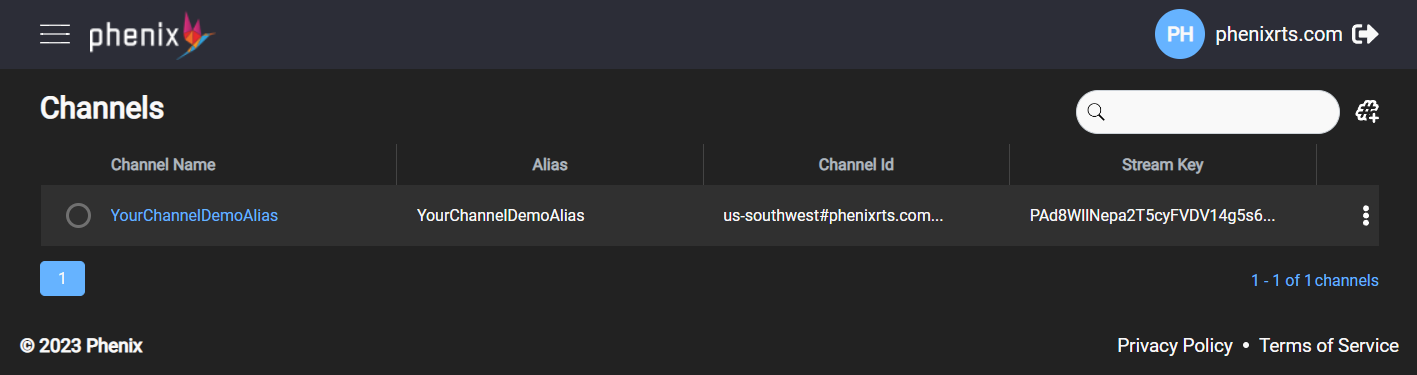Focus the channel search field
Screen dimensions: 1417x375
[1207, 112]
